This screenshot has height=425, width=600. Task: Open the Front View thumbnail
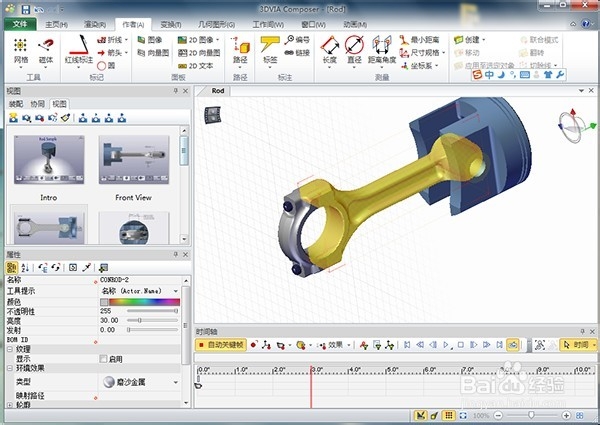tap(134, 160)
